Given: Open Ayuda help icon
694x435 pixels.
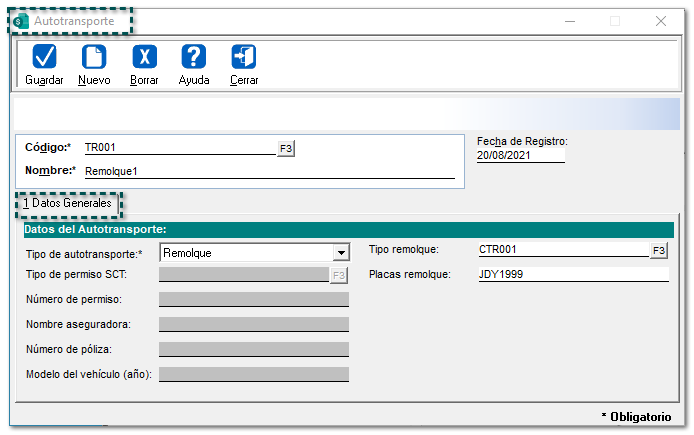Looking at the screenshot, I should (x=194, y=57).
